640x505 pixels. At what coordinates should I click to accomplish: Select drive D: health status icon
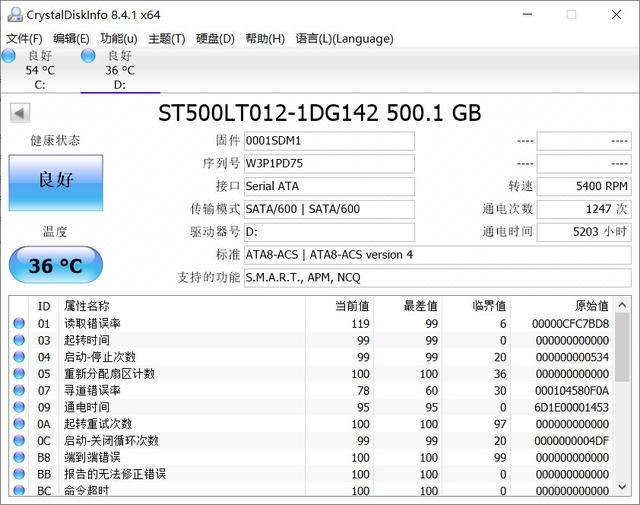pos(88,56)
